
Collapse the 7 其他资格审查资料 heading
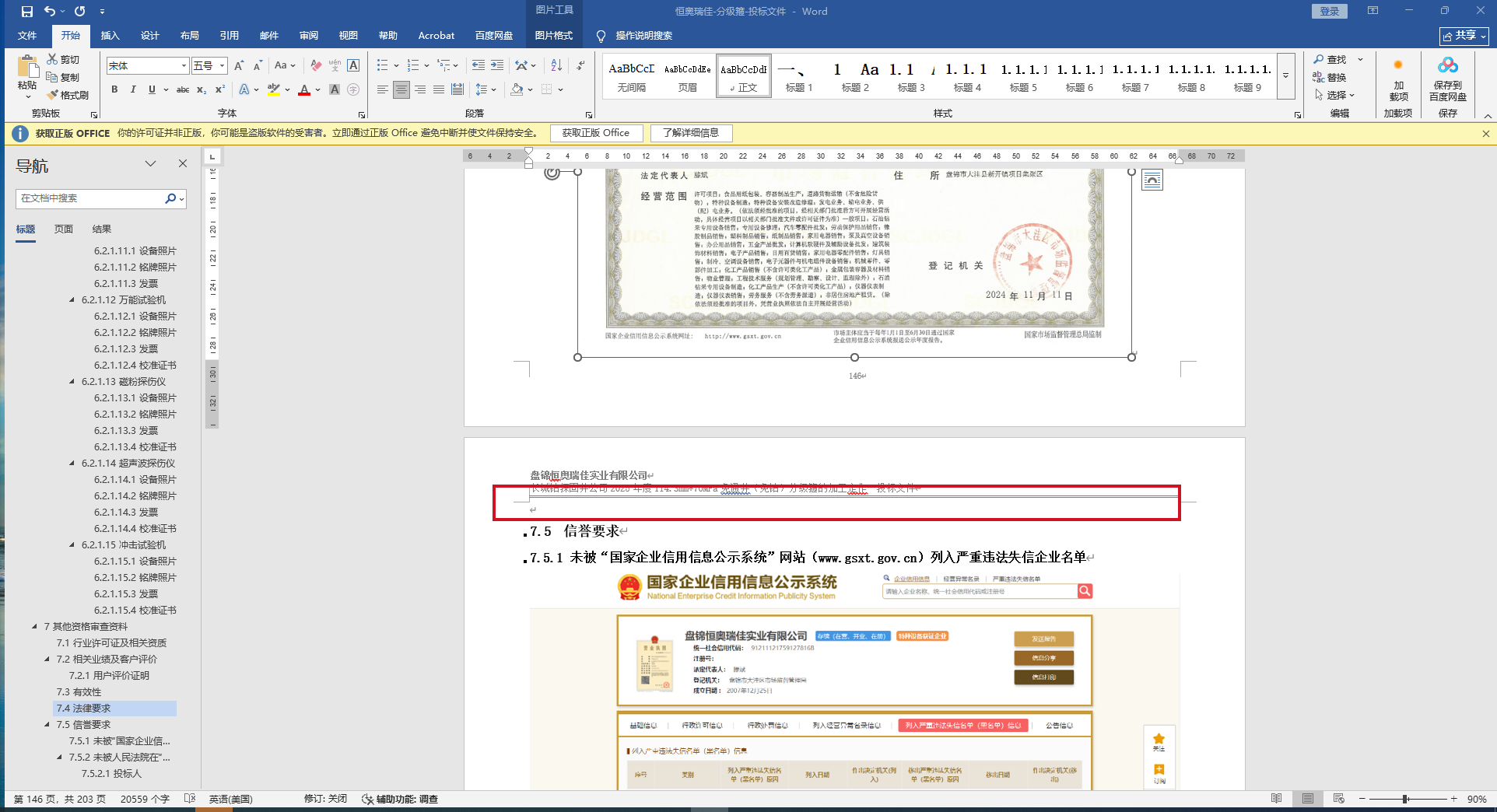pyautogui.click(x=35, y=627)
